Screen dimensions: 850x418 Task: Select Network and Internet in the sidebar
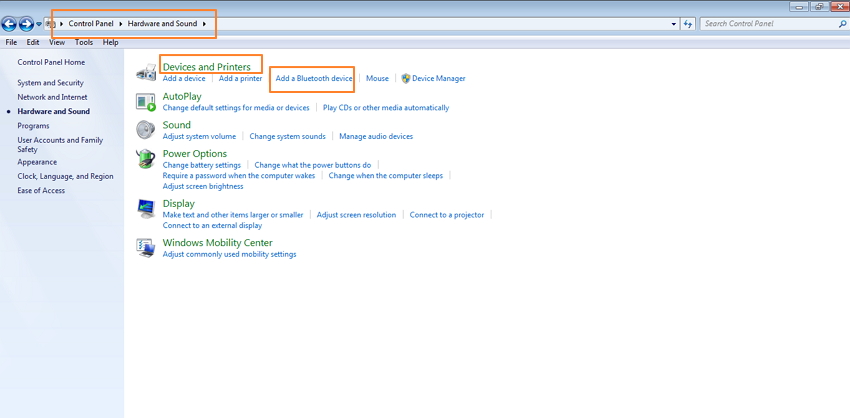pyautogui.click(x=52, y=97)
